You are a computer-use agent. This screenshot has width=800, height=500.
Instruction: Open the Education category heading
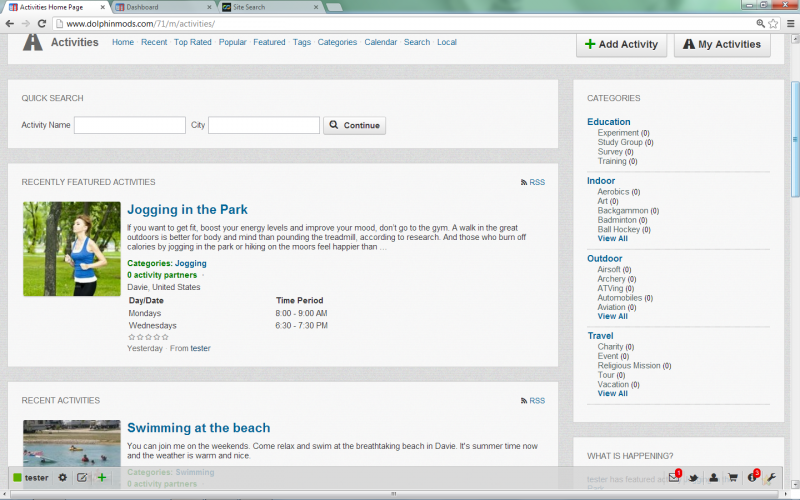pyautogui.click(x=609, y=122)
